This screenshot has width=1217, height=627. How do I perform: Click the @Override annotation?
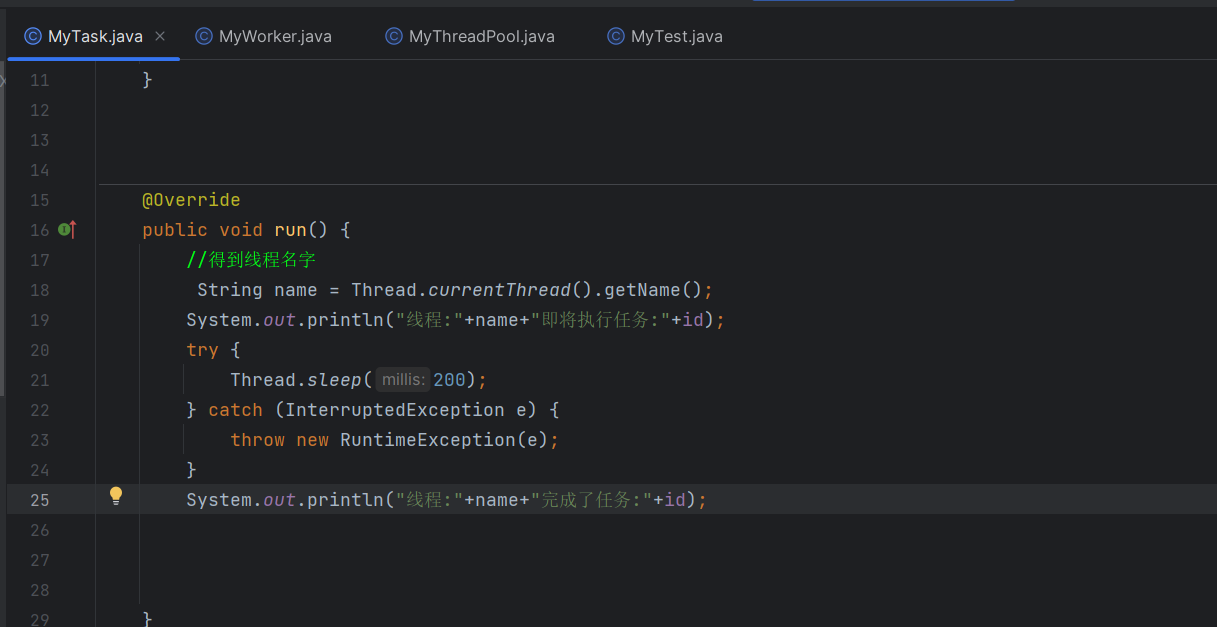pos(191,200)
